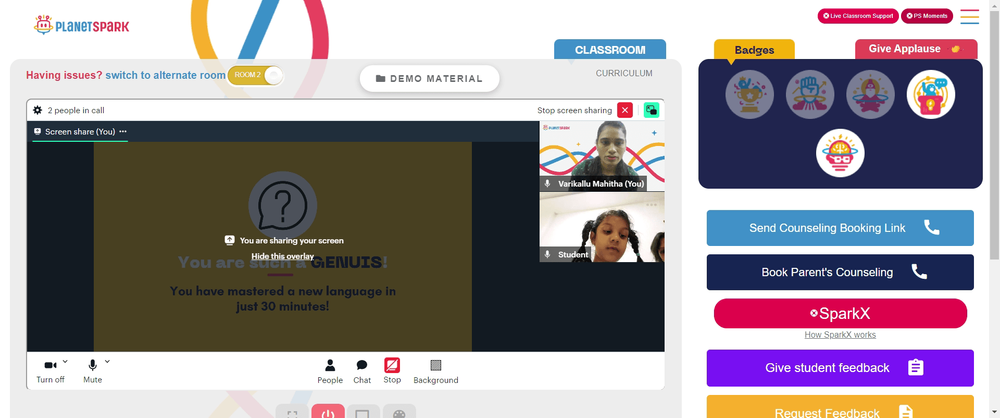Click the red power button below the call
Image resolution: width=1000 pixels, height=418 pixels.
(328, 412)
